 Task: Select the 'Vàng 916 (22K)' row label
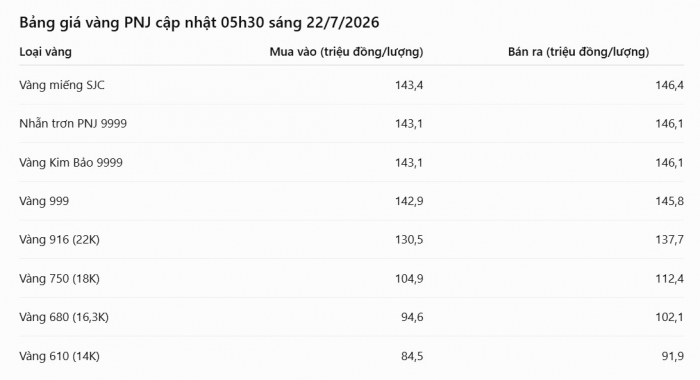coord(59,240)
